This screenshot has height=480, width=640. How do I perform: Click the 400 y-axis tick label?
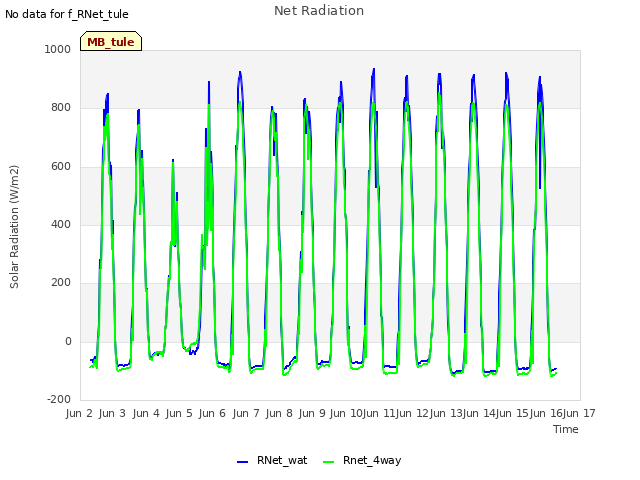[x=61, y=224]
